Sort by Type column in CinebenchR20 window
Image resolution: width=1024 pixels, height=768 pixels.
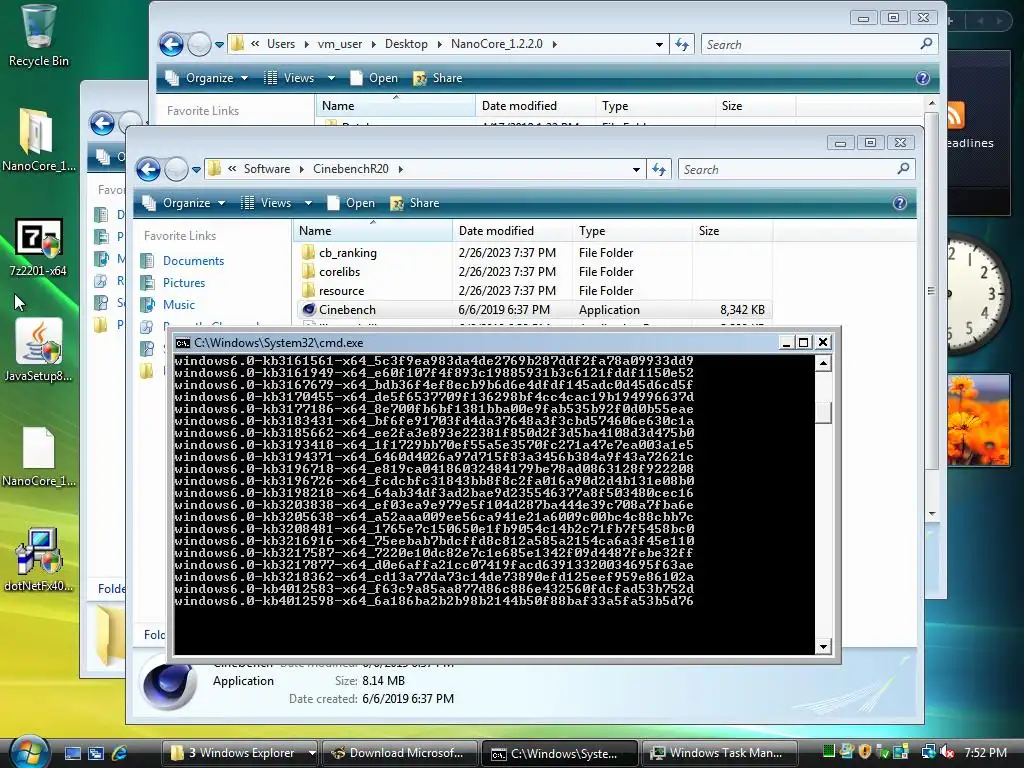(632, 231)
